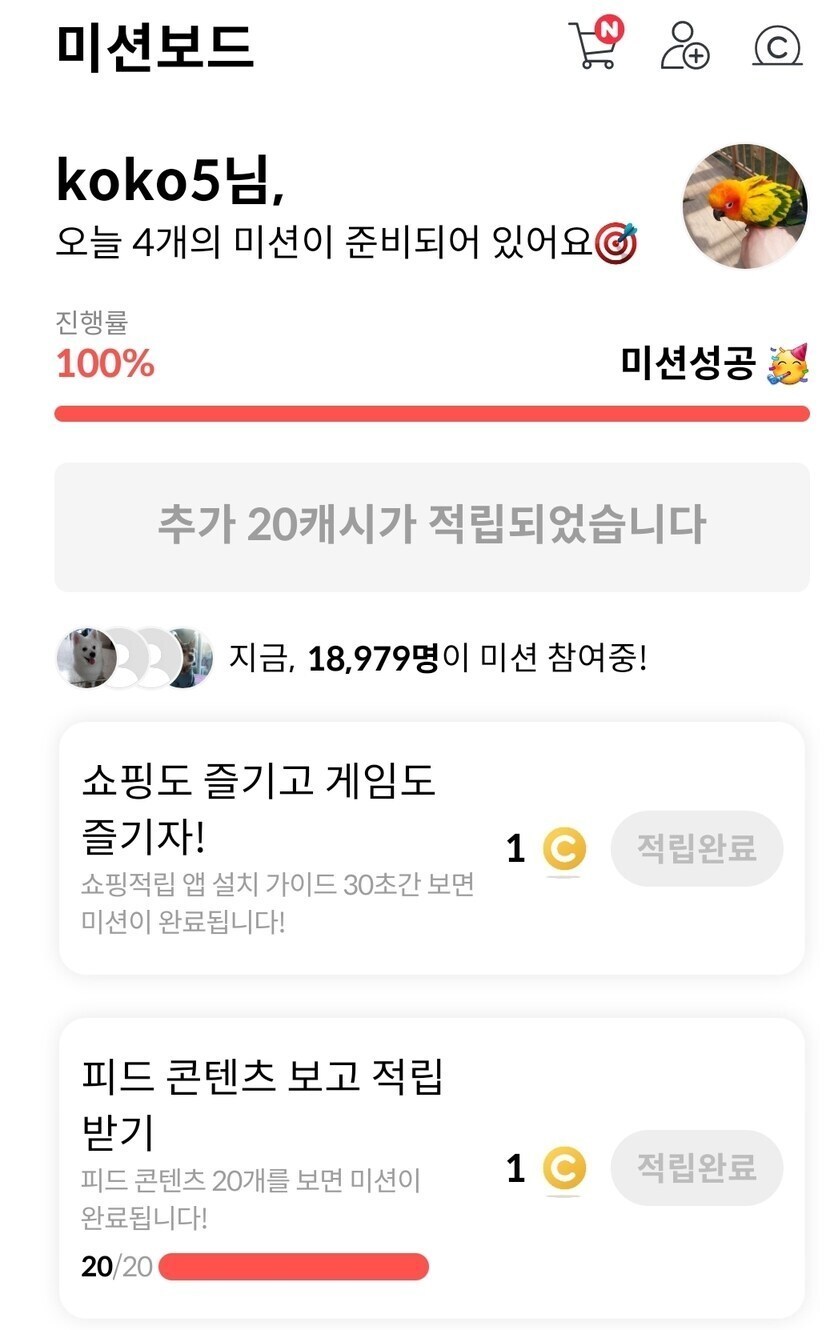Tap the white dog participant avatar

[84, 658]
